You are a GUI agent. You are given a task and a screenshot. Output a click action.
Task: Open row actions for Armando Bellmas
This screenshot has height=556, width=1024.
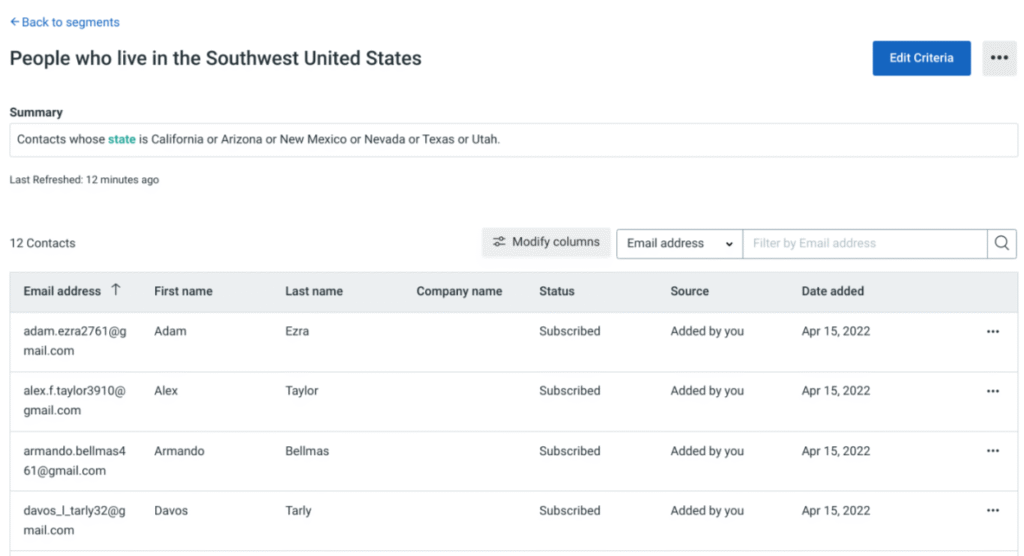992,451
